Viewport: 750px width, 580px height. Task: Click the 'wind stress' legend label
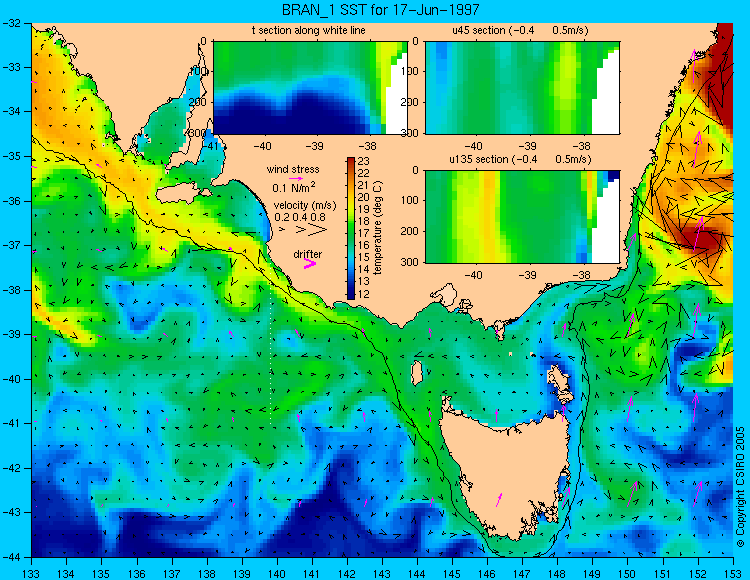pyautogui.click(x=293, y=170)
